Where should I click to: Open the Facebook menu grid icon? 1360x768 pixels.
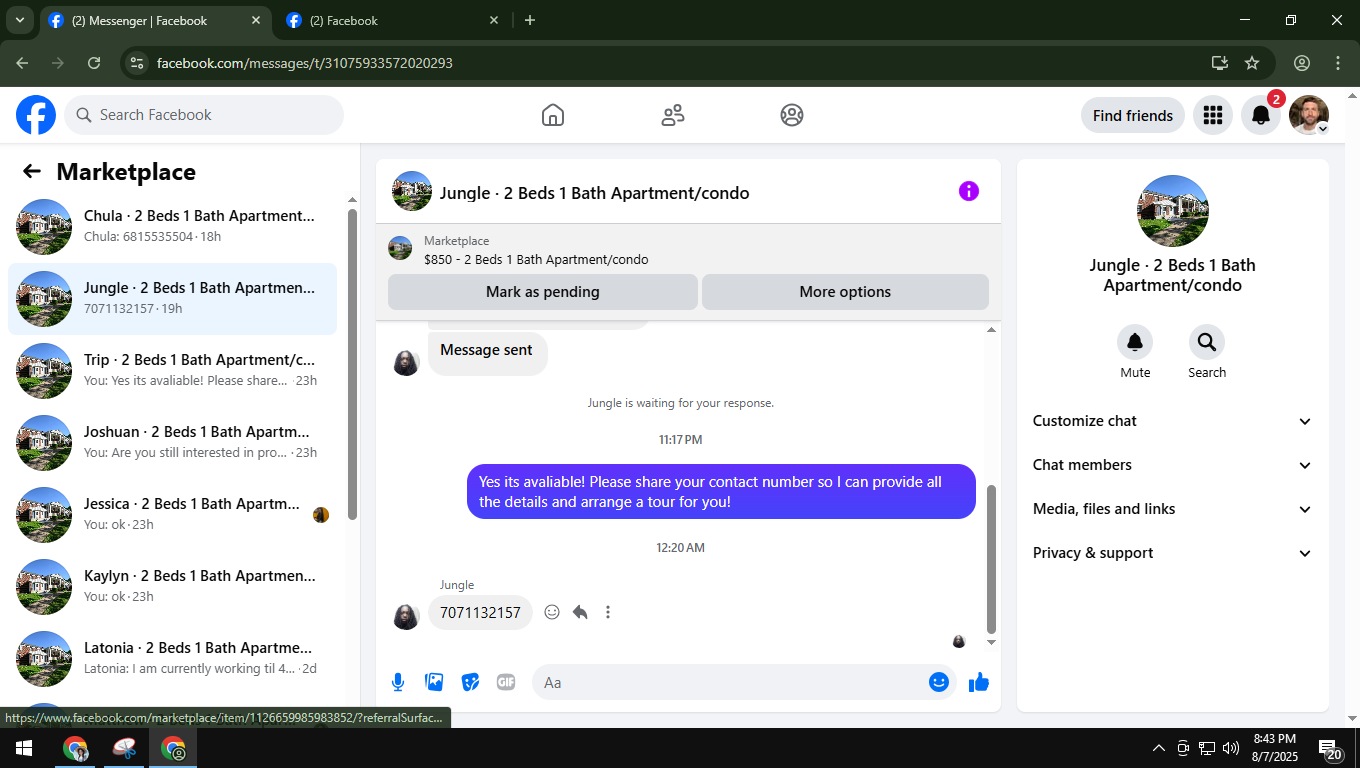[1213, 115]
